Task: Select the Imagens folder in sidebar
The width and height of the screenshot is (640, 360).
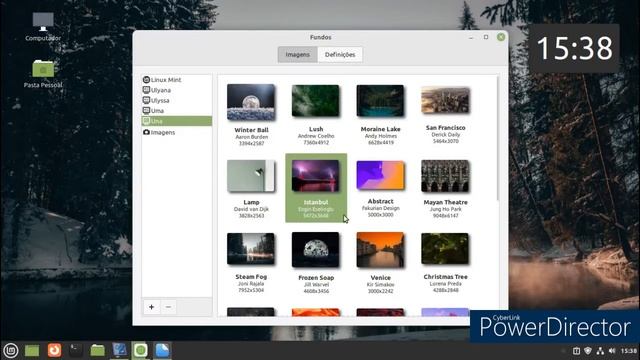Action: [176, 132]
